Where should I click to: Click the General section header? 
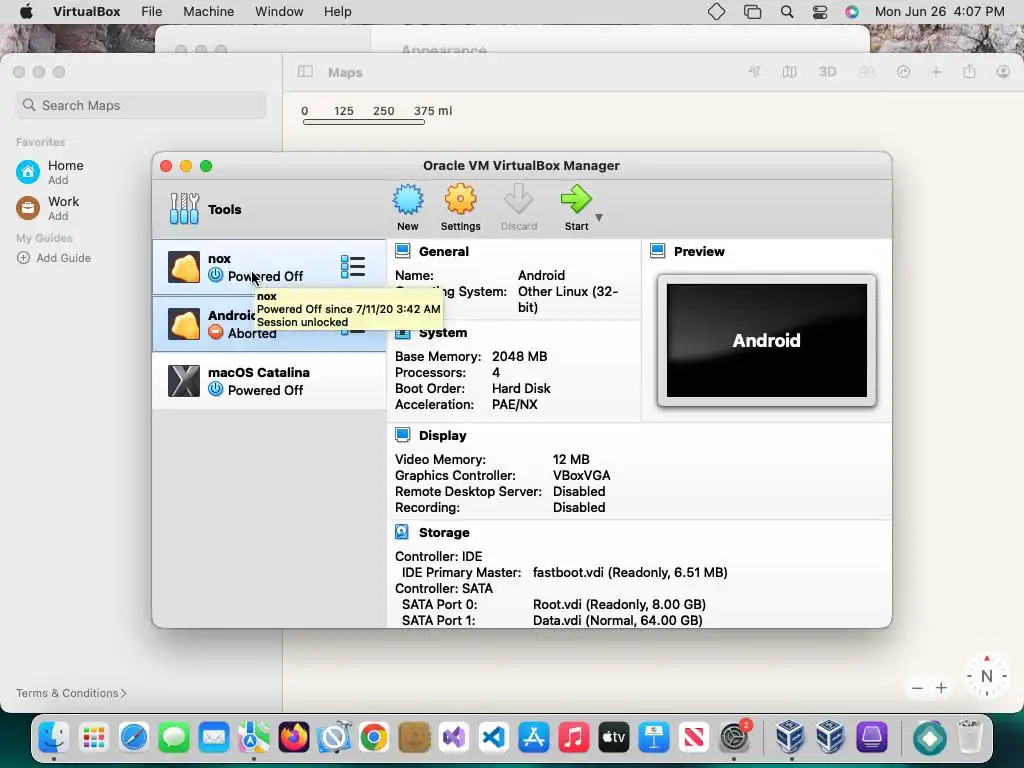tap(443, 251)
